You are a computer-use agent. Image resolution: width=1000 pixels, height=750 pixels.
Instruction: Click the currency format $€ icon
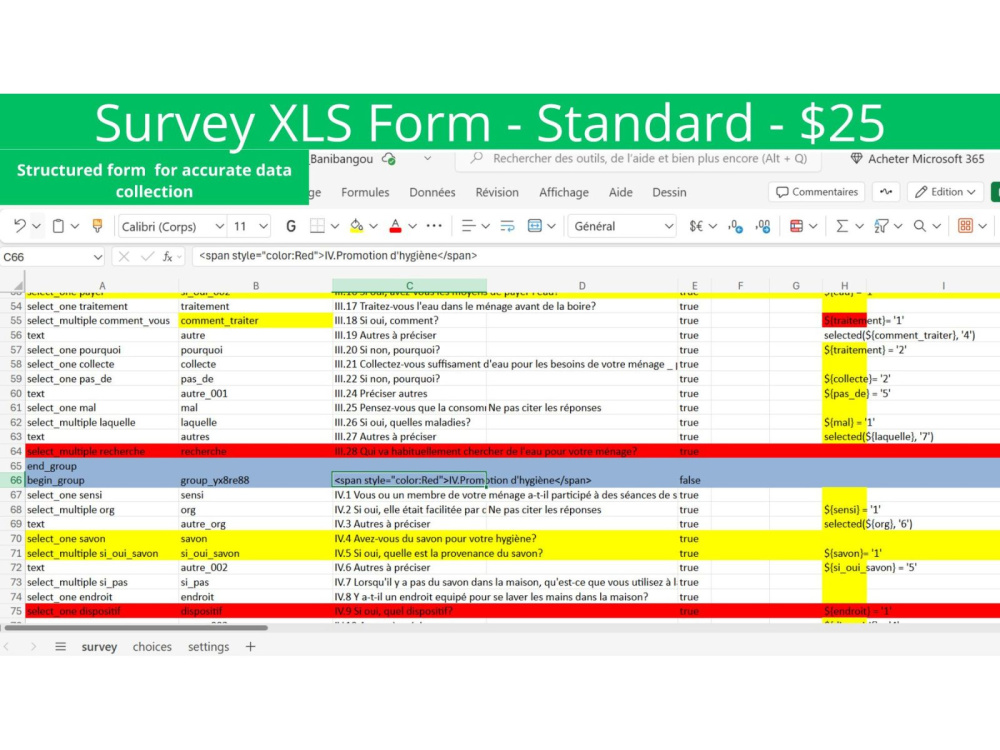point(696,226)
